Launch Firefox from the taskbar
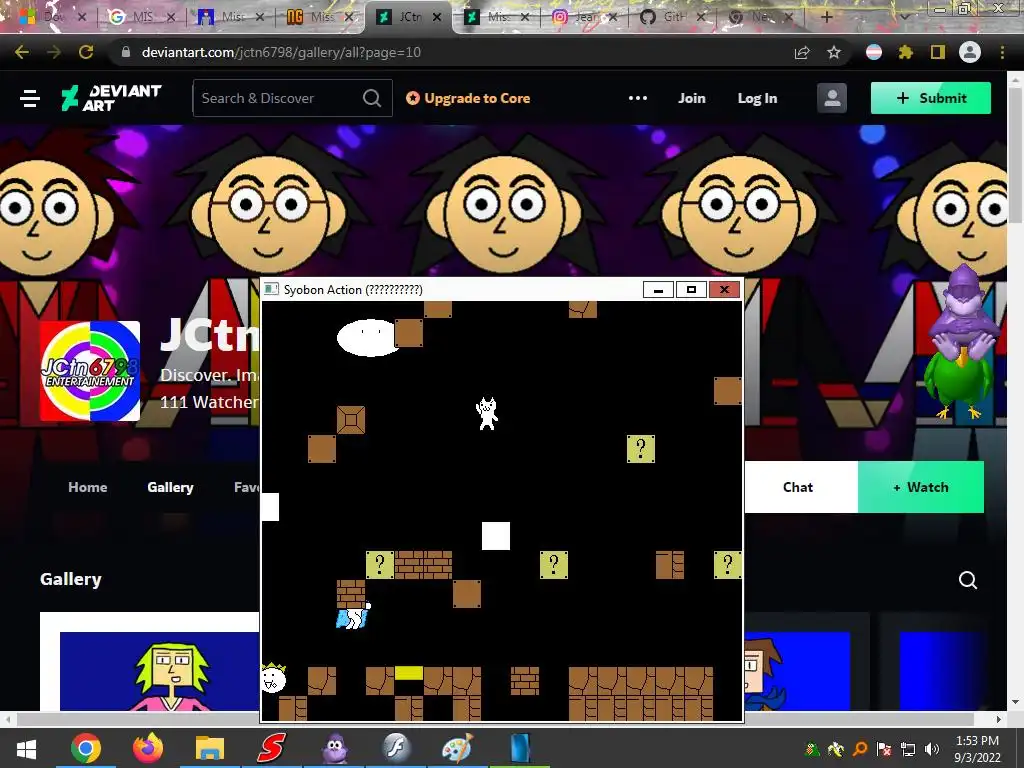1024x768 pixels. (148, 748)
